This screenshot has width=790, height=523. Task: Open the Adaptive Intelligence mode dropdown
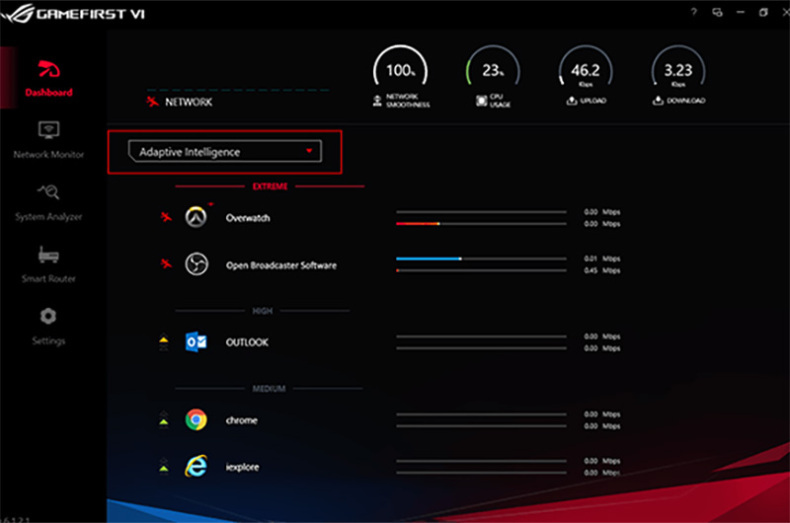pyautogui.click(x=225, y=151)
